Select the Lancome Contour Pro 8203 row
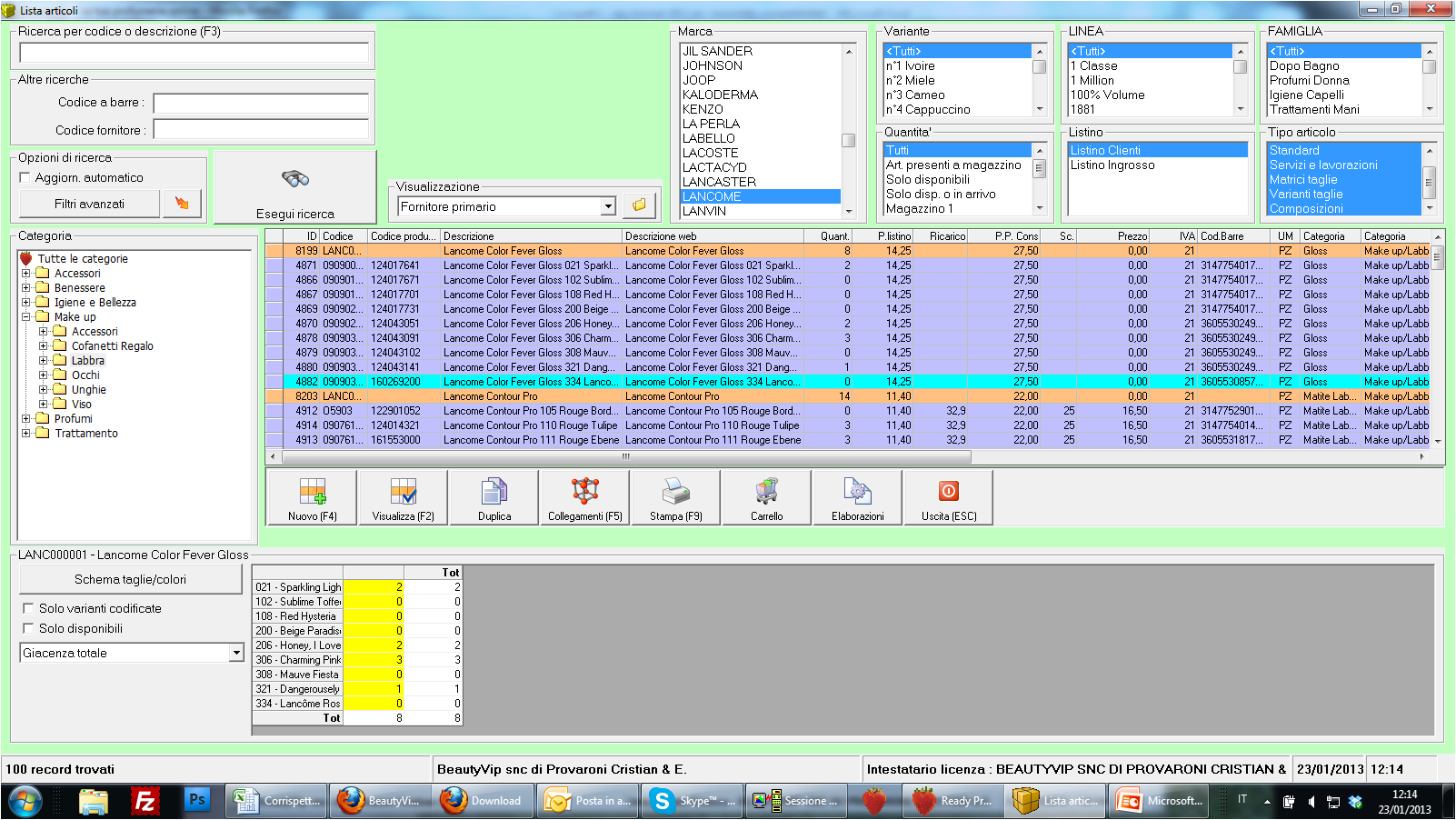This screenshot has width=1456, height=820. pos(848,396)
